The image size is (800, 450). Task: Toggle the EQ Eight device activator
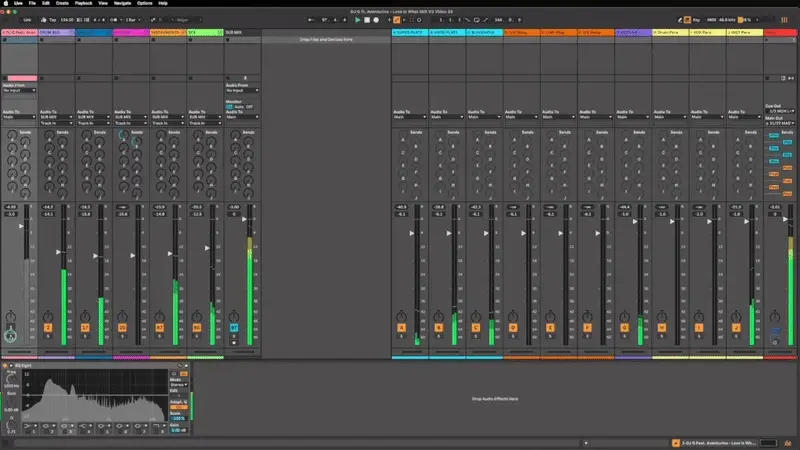(x=5, y=366)
